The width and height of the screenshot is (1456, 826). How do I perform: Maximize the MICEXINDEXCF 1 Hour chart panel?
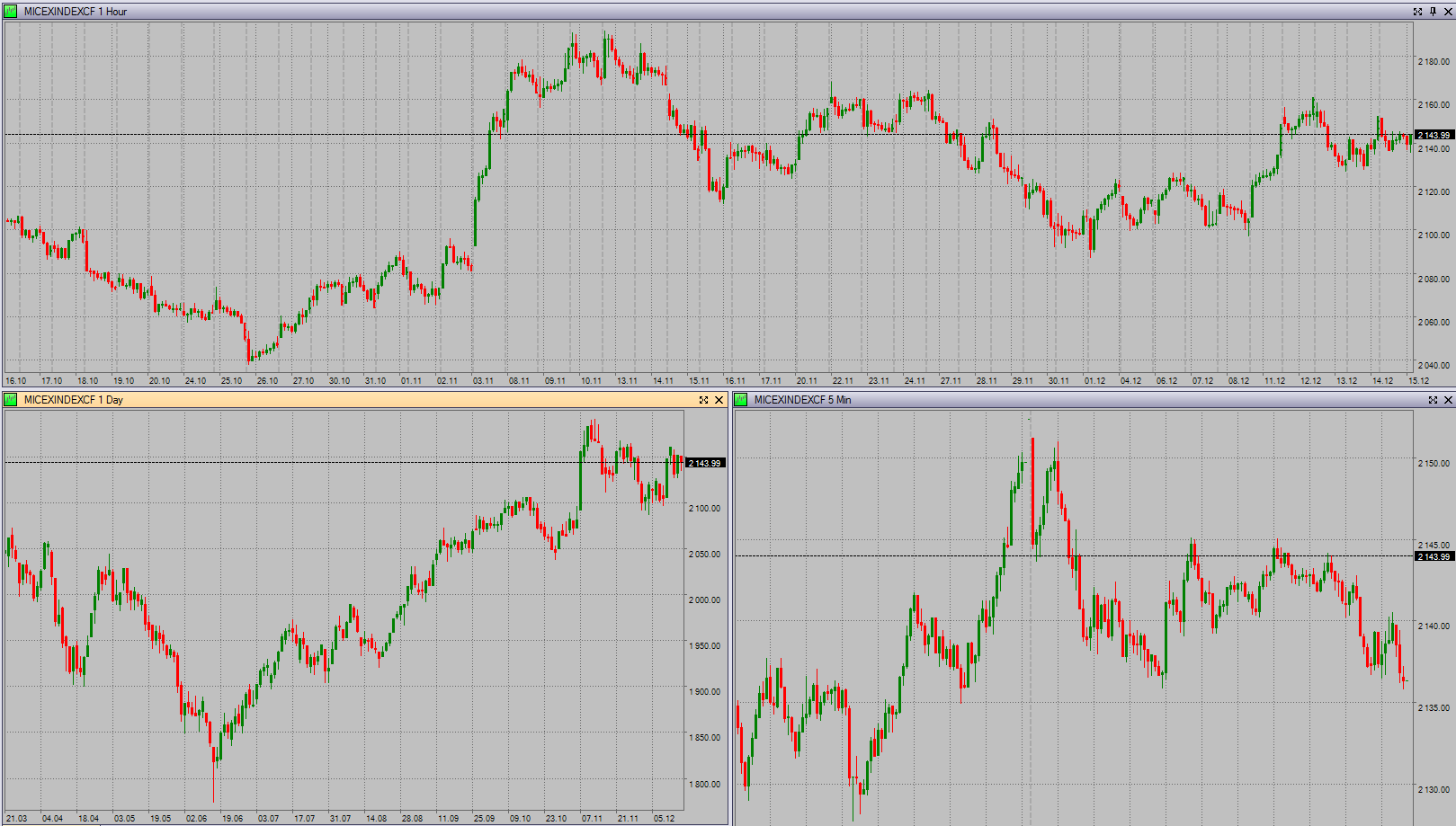click(1418, 12)
